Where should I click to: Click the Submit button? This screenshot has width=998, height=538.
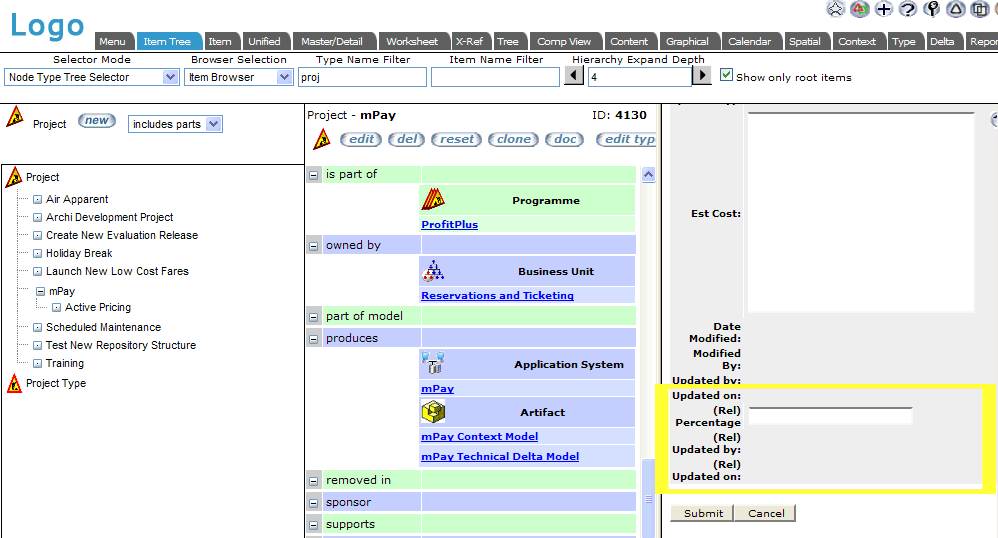point(702,513)
